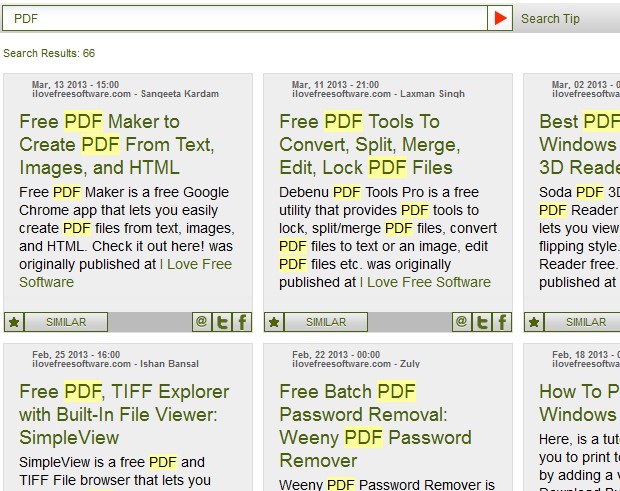Open Free PDF Tools To Convert article
Screen dimensions: 620x491
366,144
